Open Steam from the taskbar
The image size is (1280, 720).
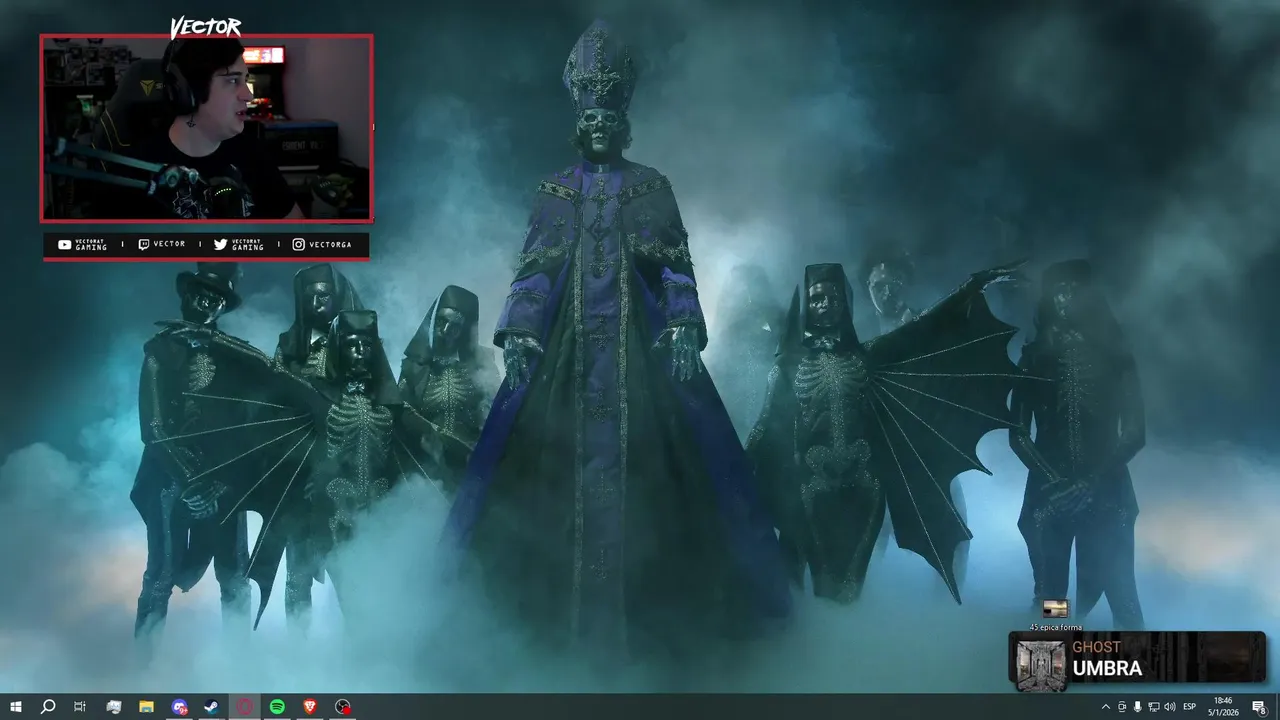tap(212, 707)
